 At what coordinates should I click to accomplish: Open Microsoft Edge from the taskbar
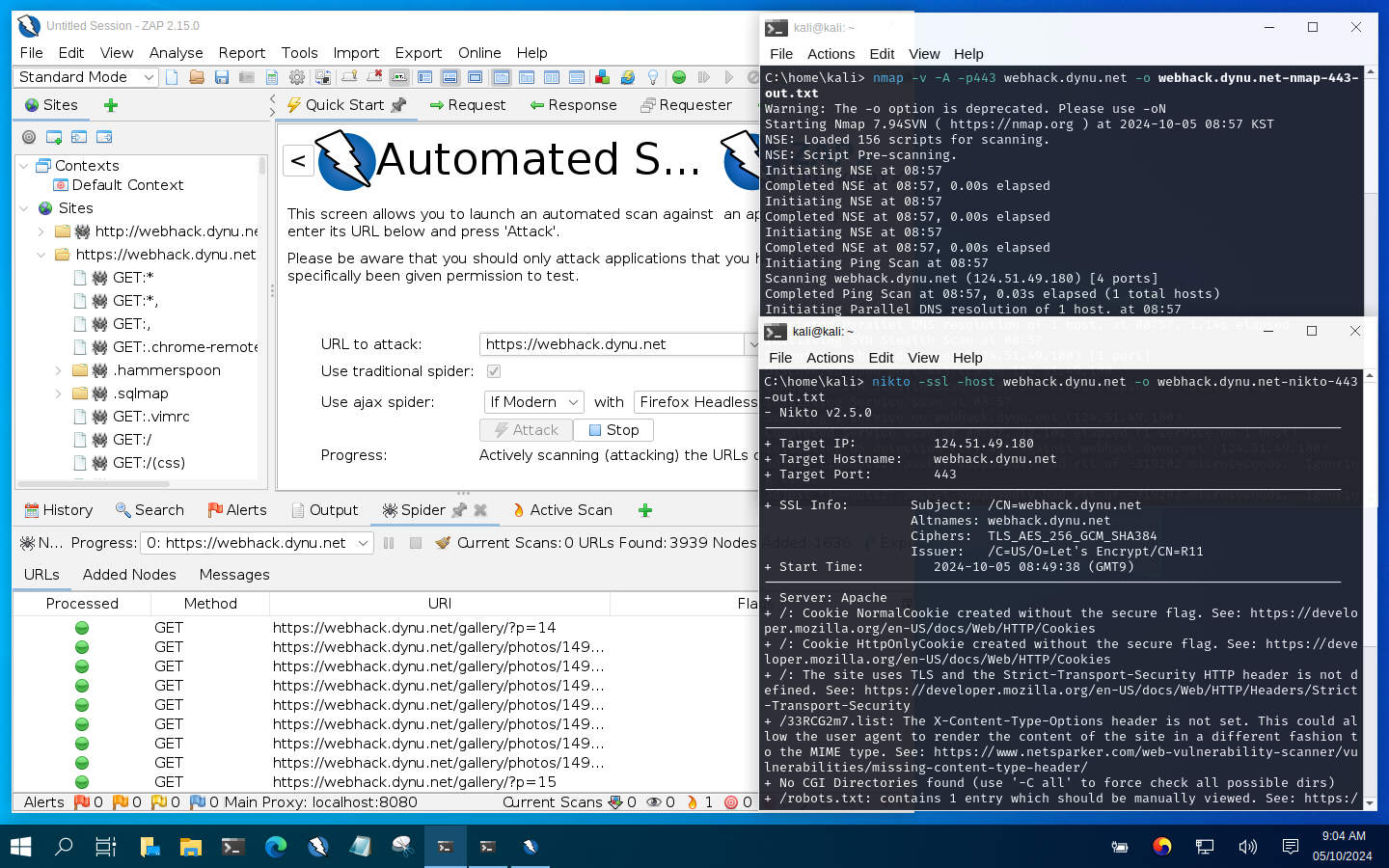point(275,847)
